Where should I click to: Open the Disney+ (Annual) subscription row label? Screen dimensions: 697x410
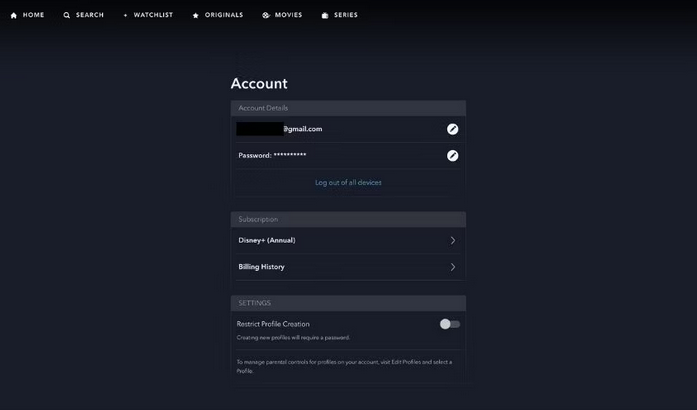pos(267,240)
